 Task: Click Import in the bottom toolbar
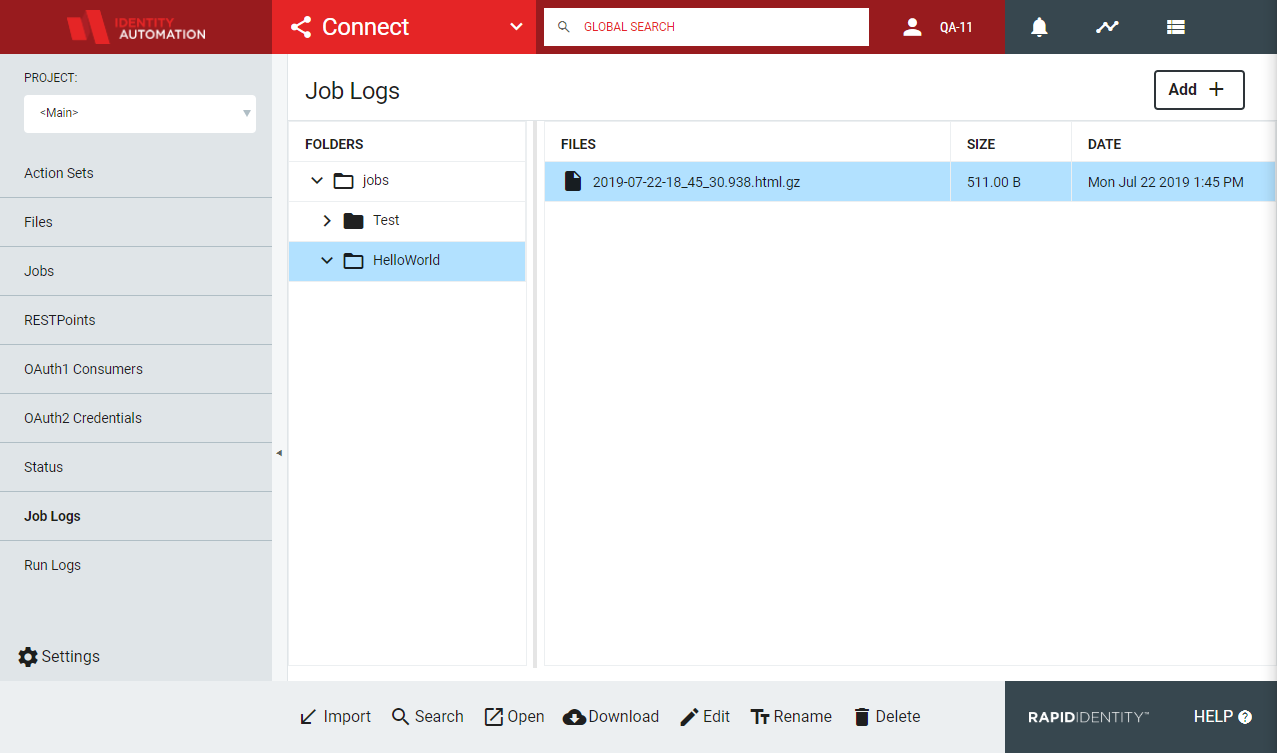point(335,717)
